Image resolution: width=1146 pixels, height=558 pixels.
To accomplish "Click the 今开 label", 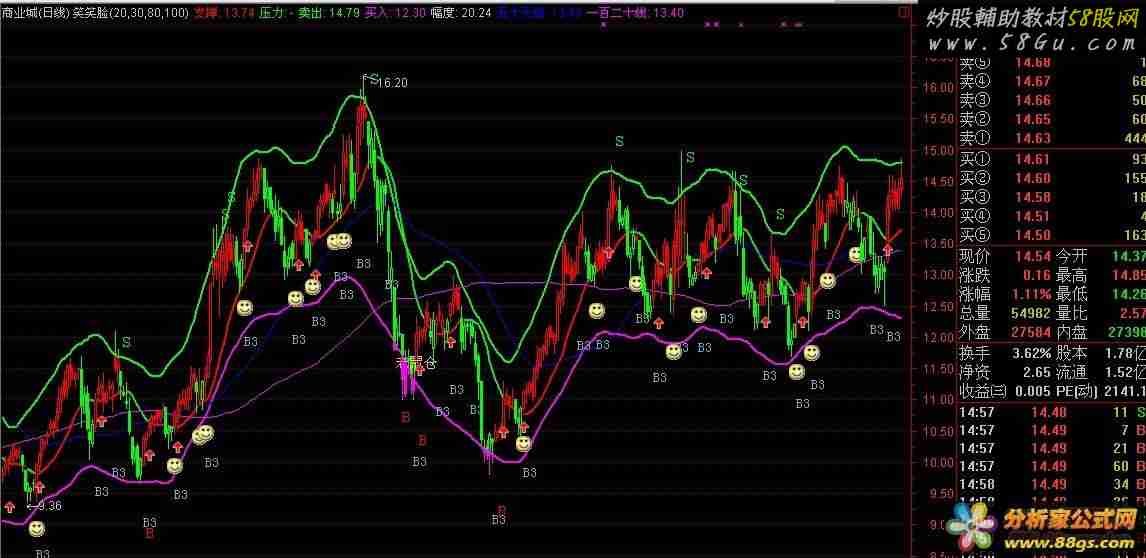I will pos(1071,256).
